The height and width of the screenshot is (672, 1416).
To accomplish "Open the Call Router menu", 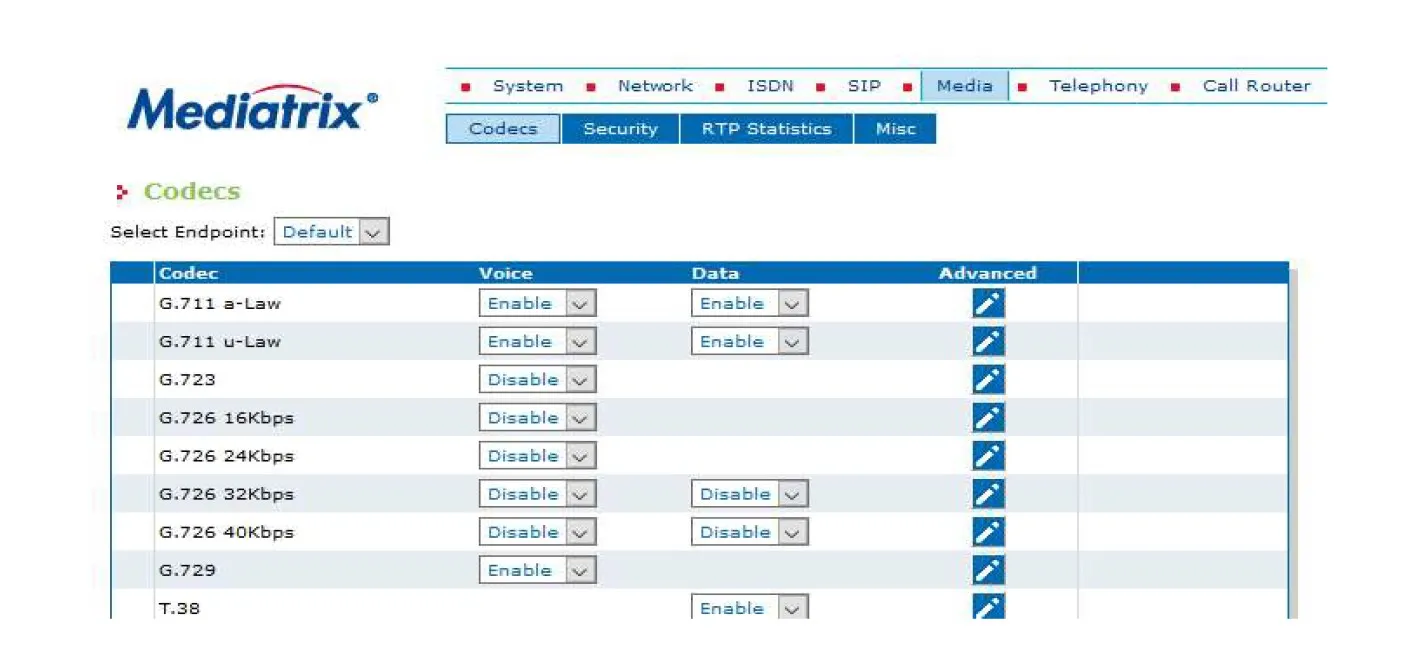I will tap(1255, 86).
